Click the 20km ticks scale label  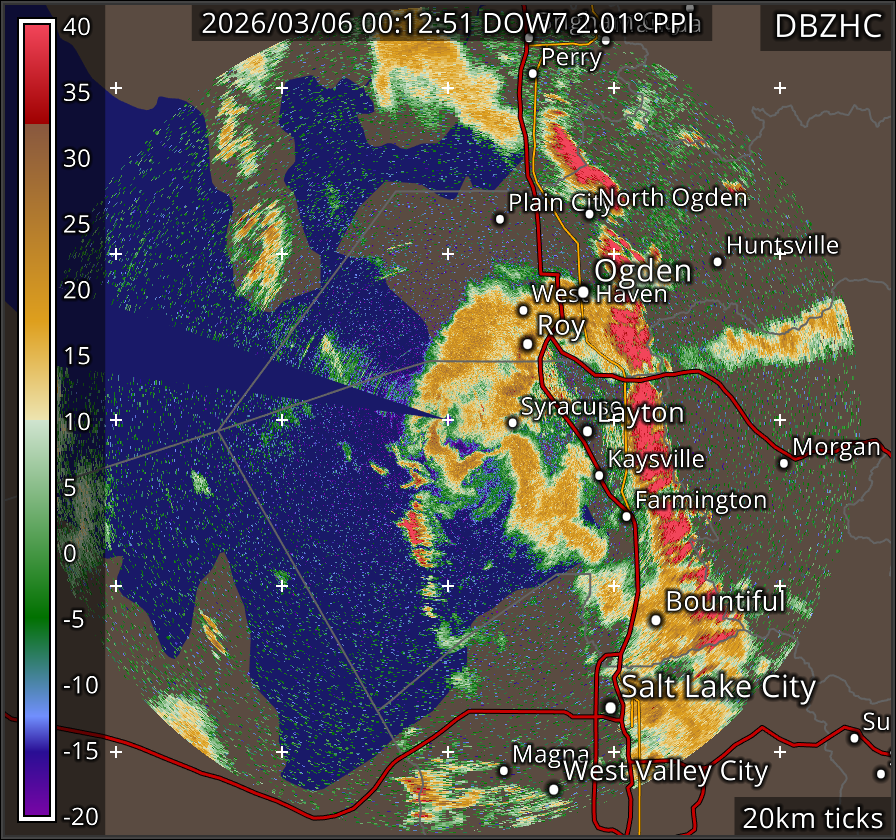pos(812,818)
